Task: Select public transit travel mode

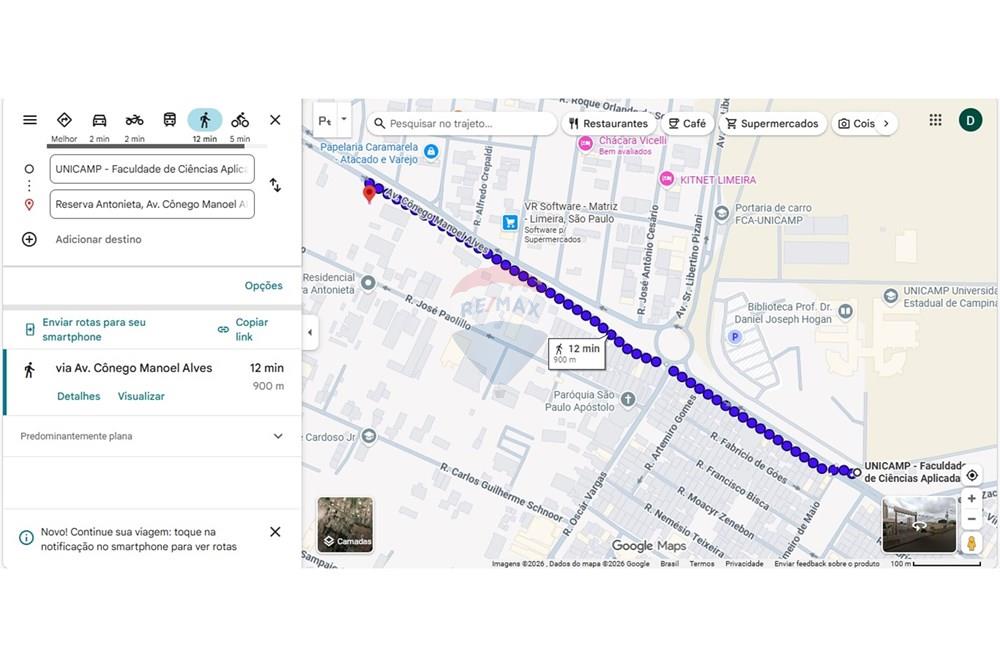Action: click(170, 121)
